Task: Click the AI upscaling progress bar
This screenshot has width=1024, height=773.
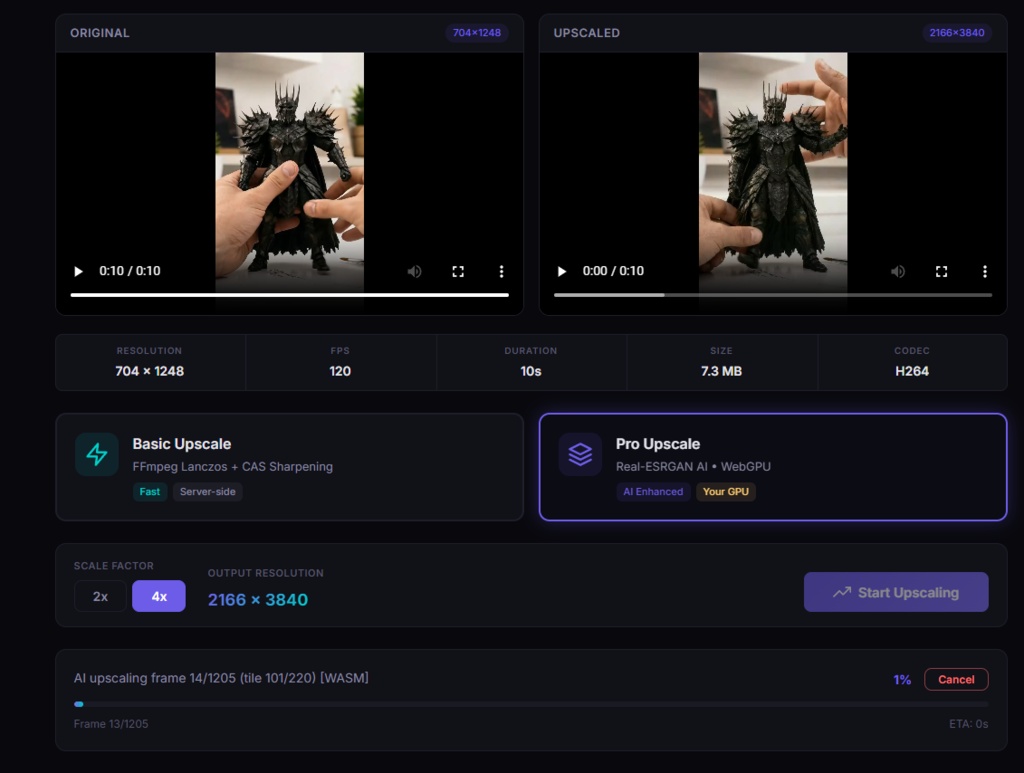Action: [531, 704]
